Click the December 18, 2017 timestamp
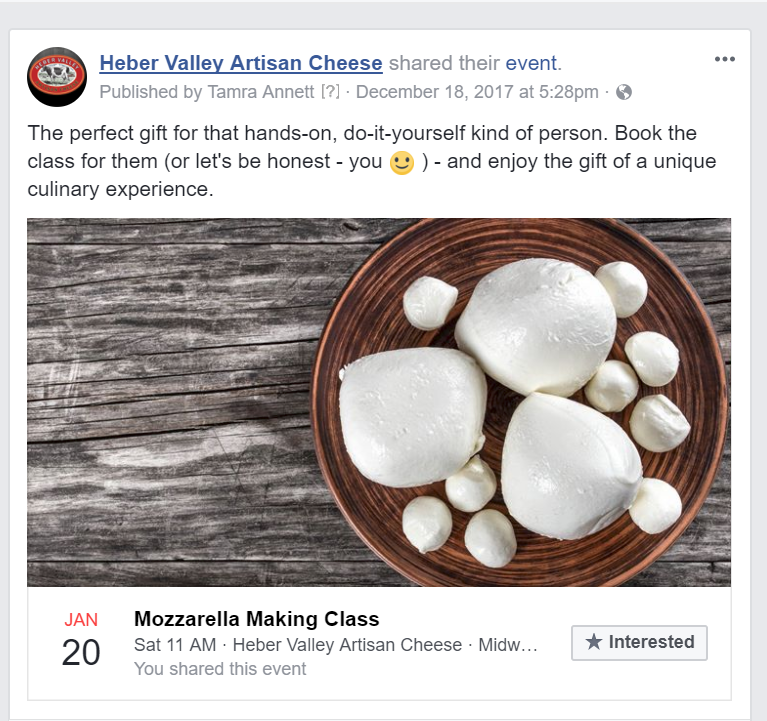This screenshot has width=767, height=721. [x=477, y=92]
